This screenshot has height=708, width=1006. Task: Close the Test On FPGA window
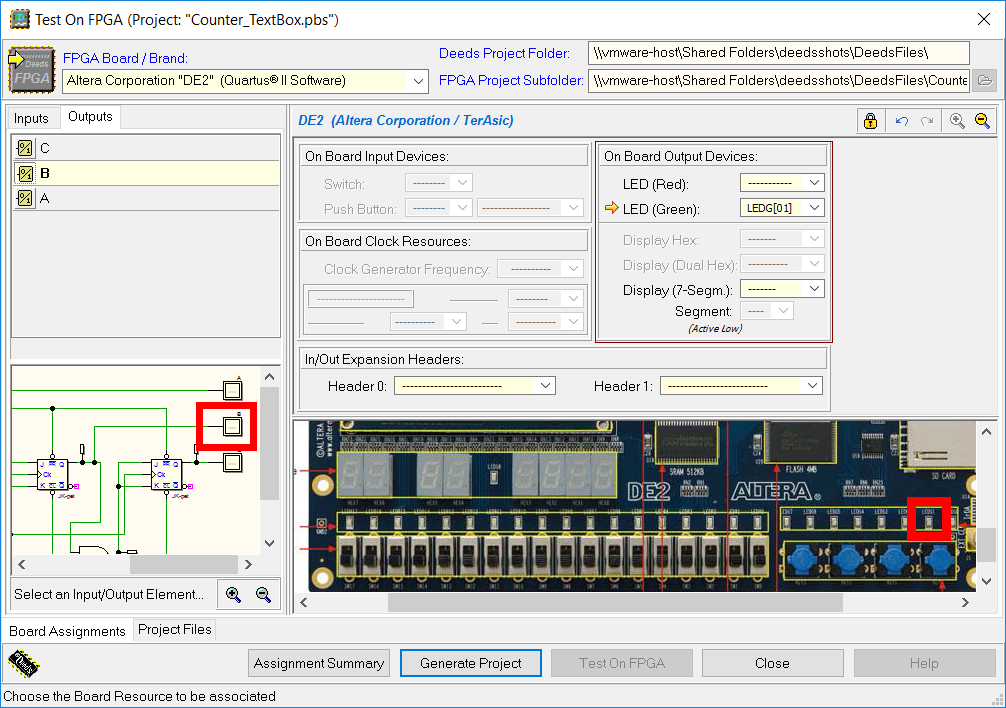984,19
